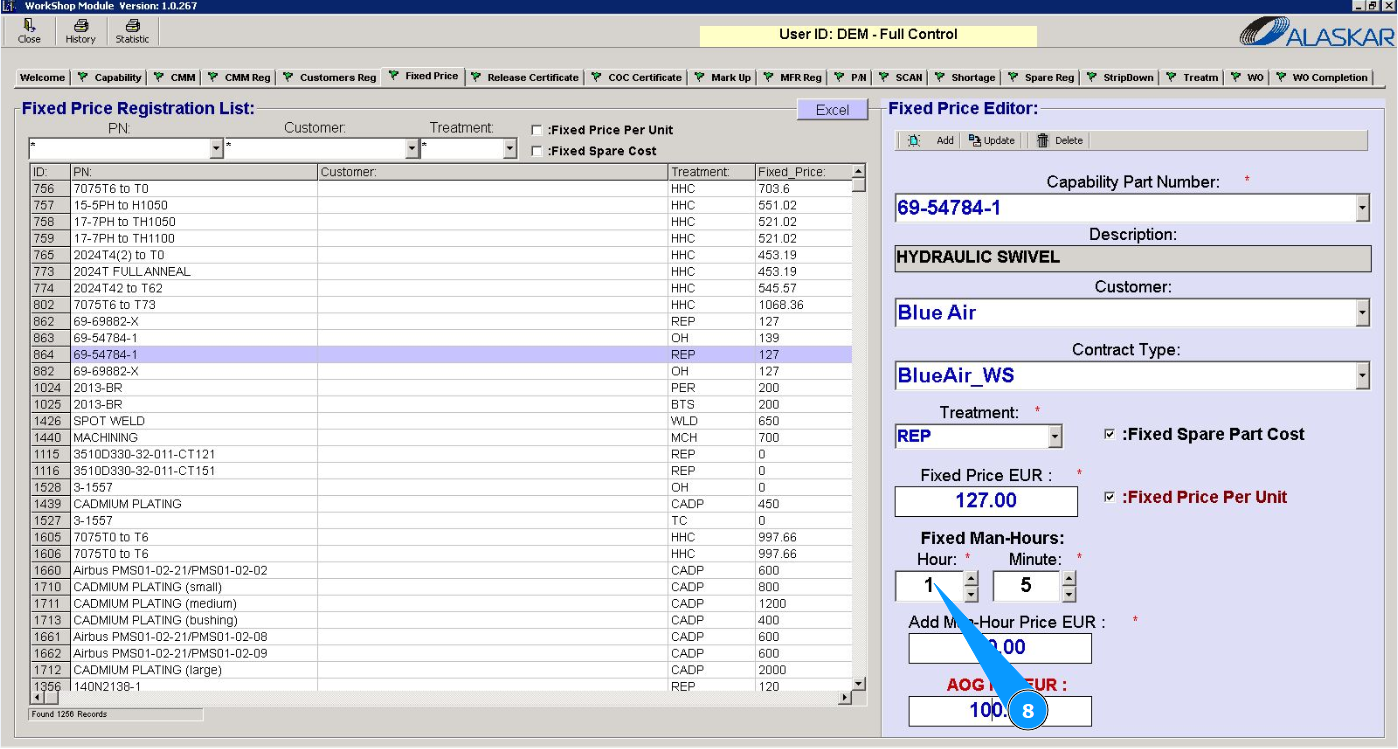
Task: Open the Contract Type dropdown
Action: point(1361,376)
